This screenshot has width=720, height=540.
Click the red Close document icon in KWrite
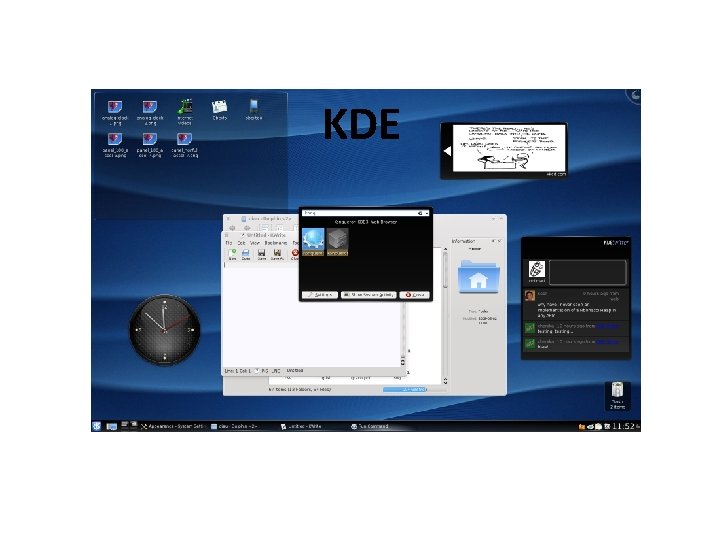(x=294, y=254)
